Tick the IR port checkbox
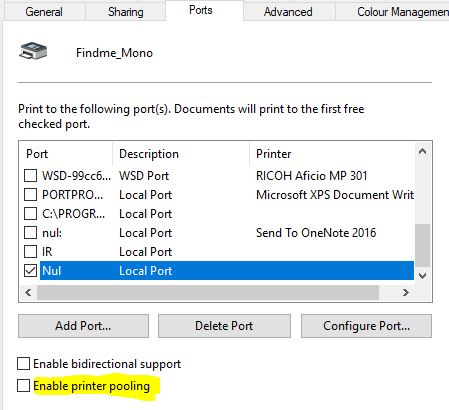 tap(30, 252)
